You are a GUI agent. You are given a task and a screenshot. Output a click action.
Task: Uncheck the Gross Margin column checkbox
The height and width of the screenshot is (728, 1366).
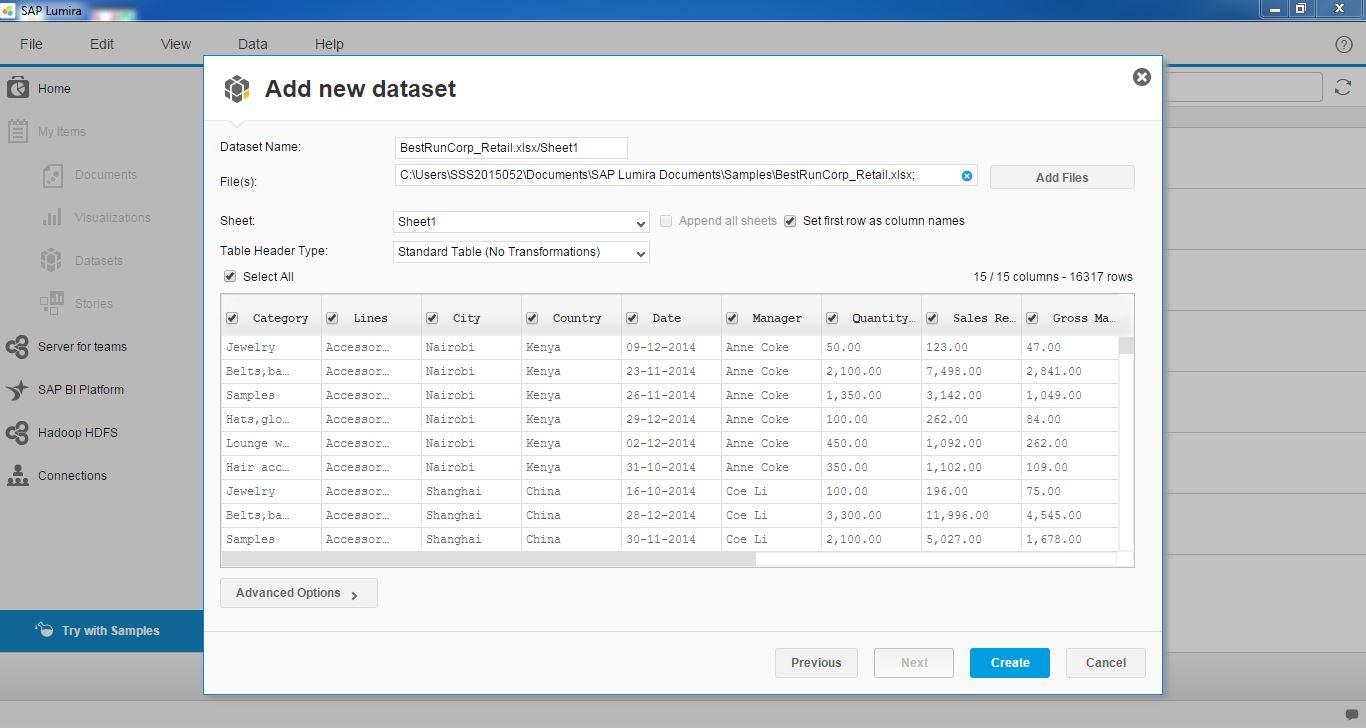pos(1032,318)
